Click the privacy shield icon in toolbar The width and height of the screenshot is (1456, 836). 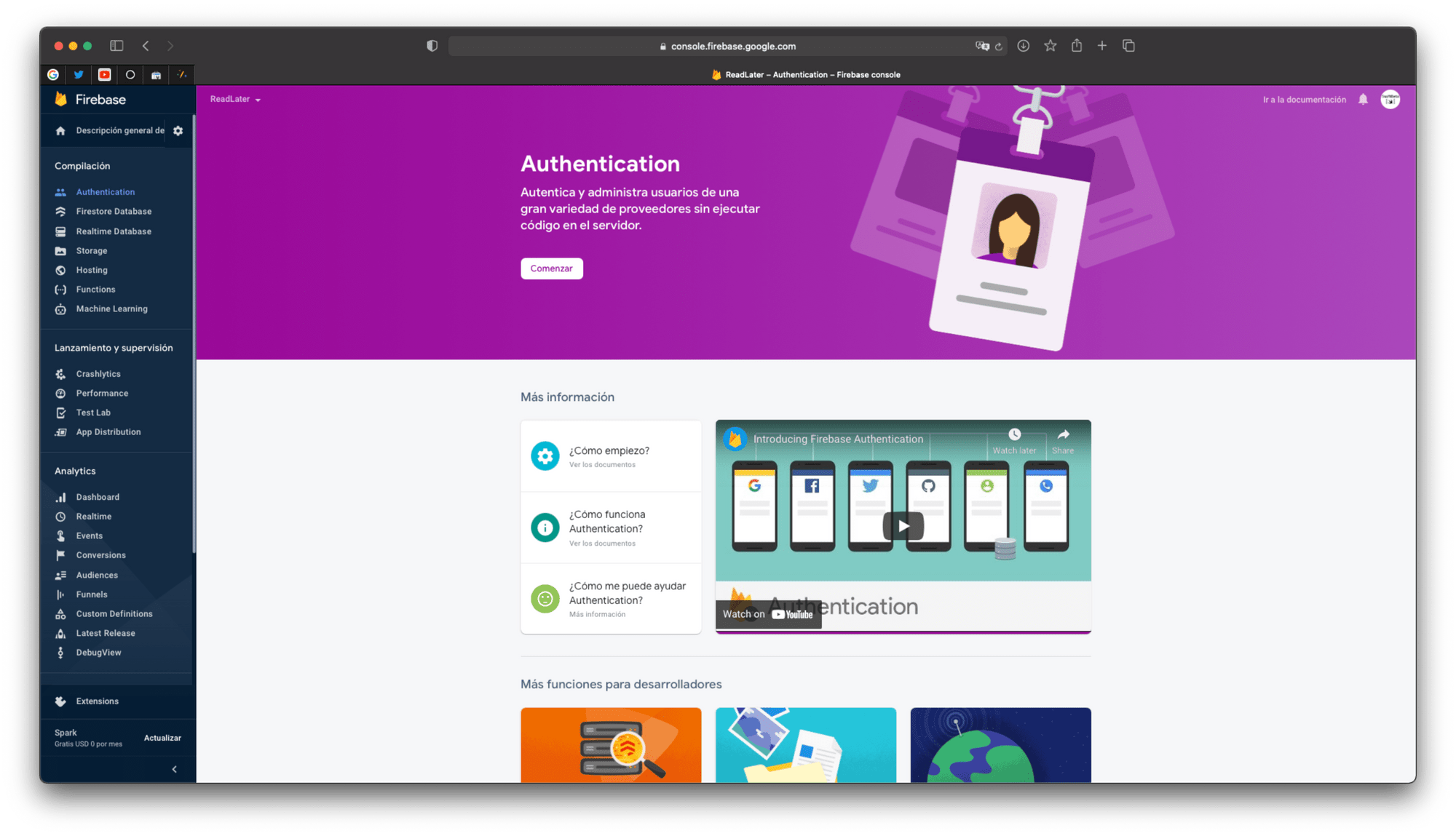point(432,46)
